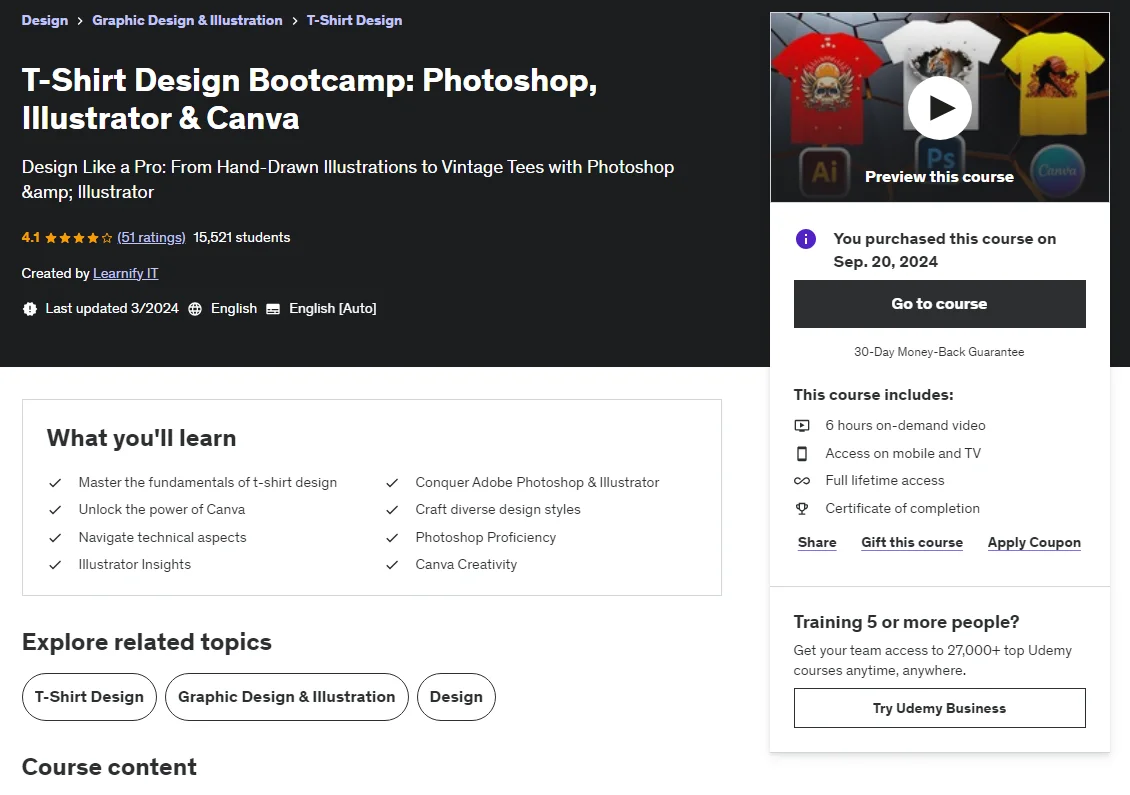The width and height of the screenshot is (1130, 795).
Task: Click Apply Coupon
Action: (x=1034, y=542)
